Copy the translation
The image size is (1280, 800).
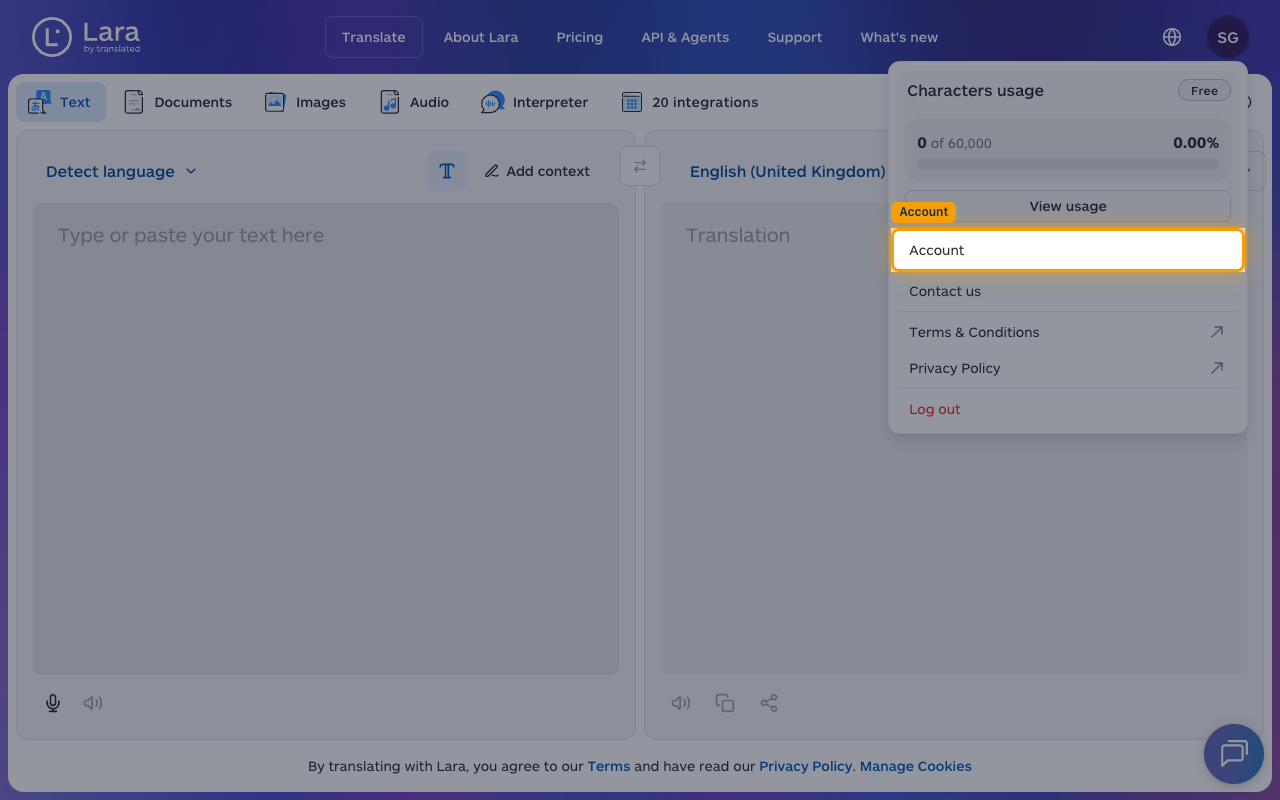pyautogui.click(x=725, y=703)
